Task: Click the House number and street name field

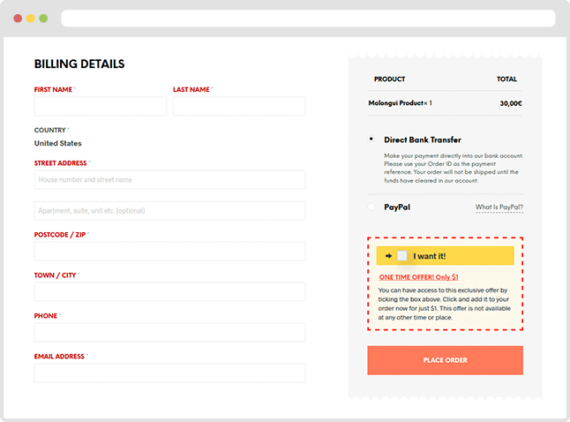Action: click(x=170, y=180)
